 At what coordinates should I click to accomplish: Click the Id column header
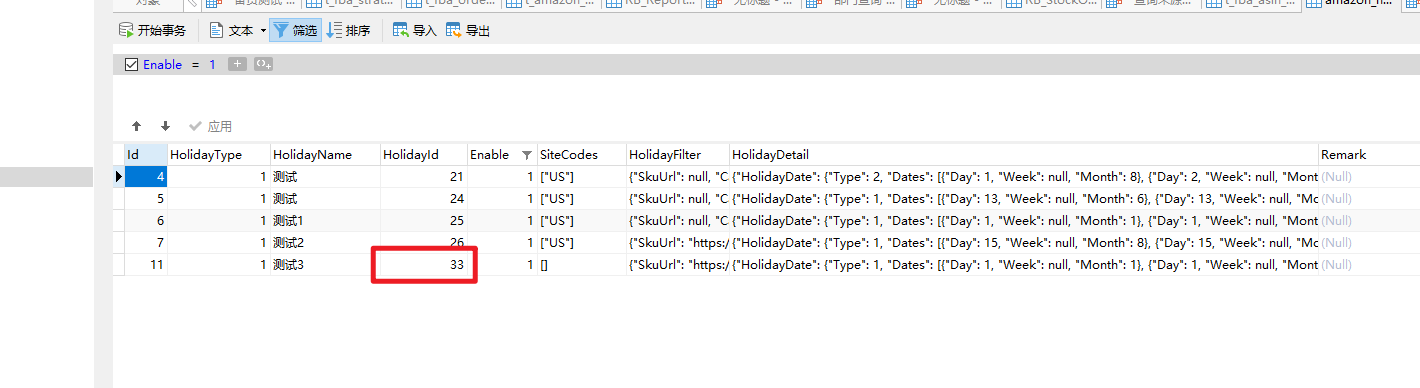145,155
